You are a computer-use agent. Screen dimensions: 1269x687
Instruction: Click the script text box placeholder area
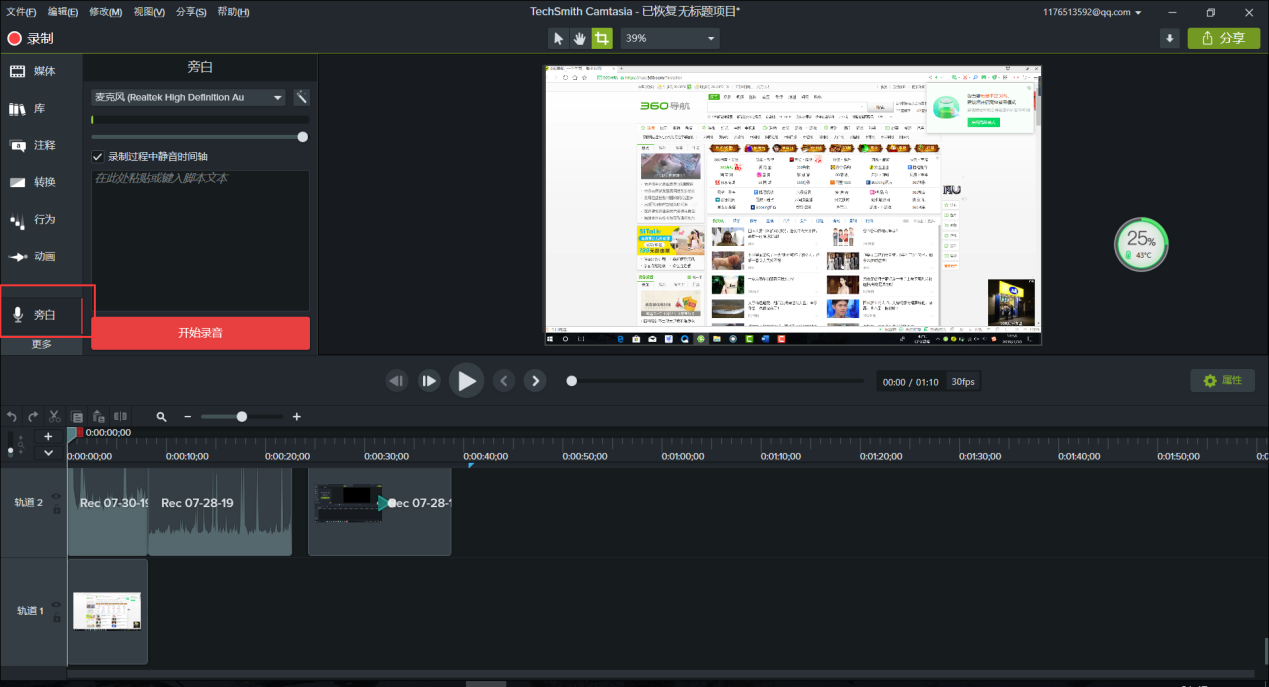click(200, 240)
